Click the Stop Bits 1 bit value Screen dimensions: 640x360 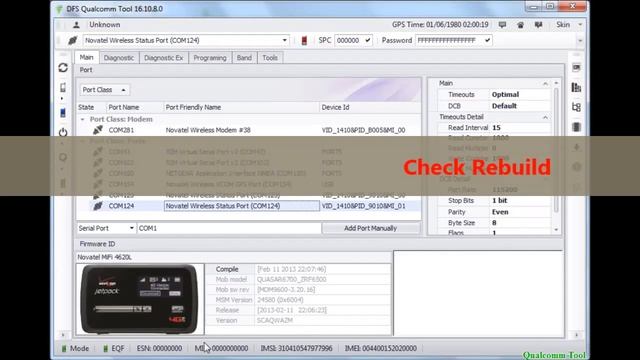coord(500,201)
